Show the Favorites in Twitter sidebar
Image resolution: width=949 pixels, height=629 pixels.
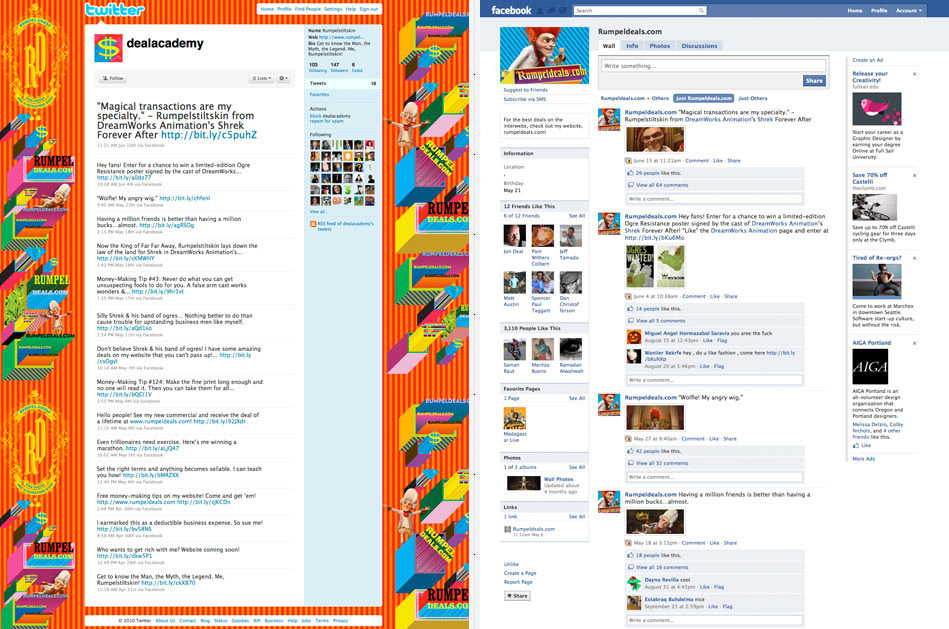[x=320, y=94]
